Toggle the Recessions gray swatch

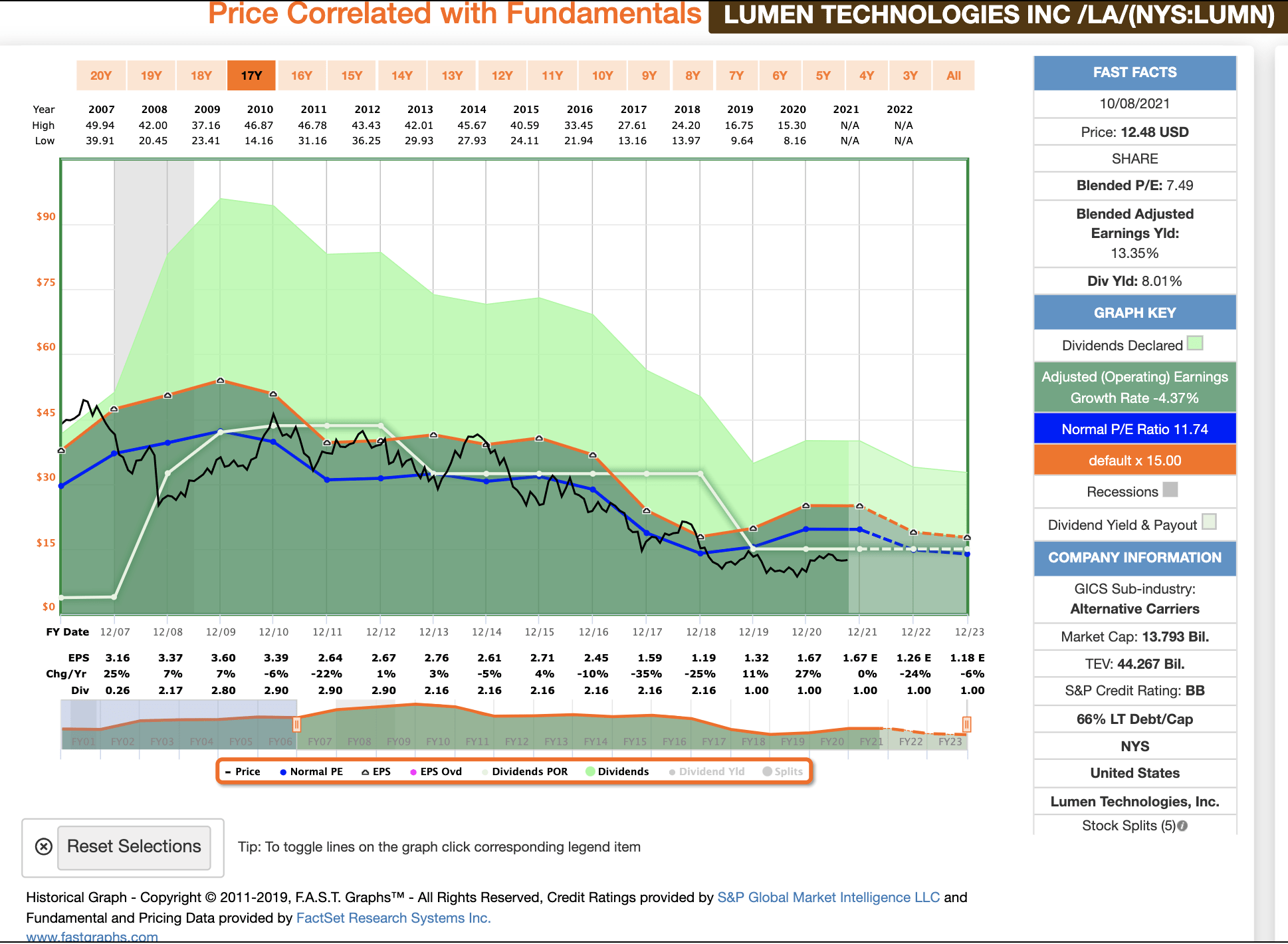(x=1170, y=489)
